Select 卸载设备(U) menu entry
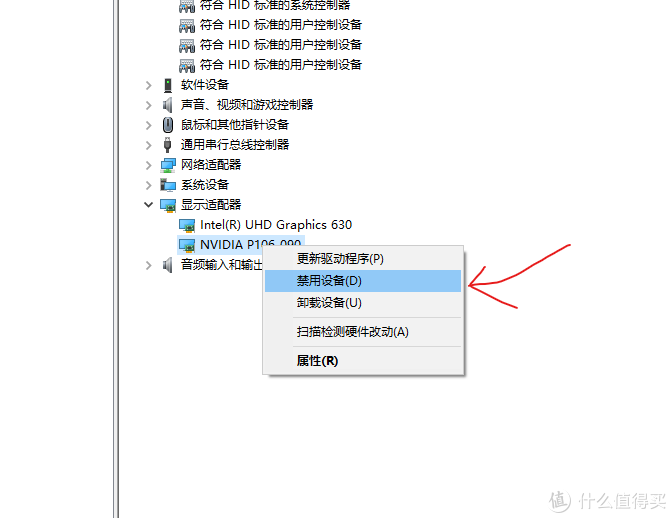 point(363,303)
